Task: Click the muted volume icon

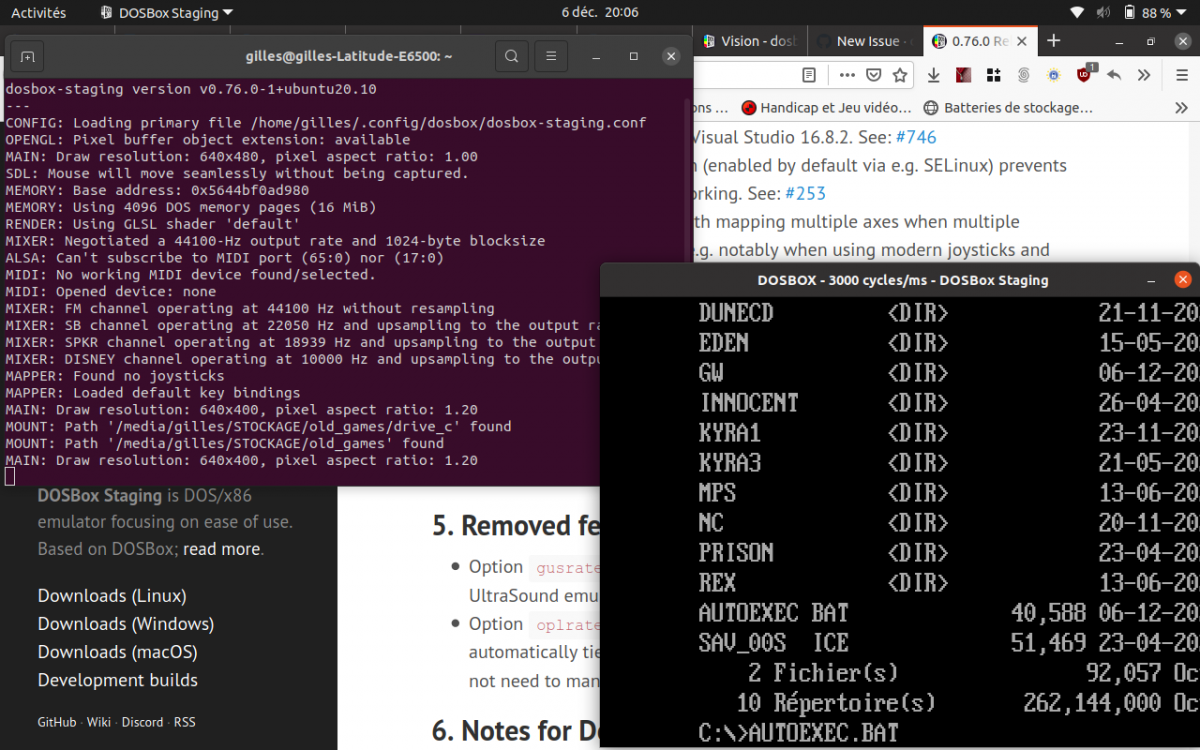Action: click(x=1104, y=13)
